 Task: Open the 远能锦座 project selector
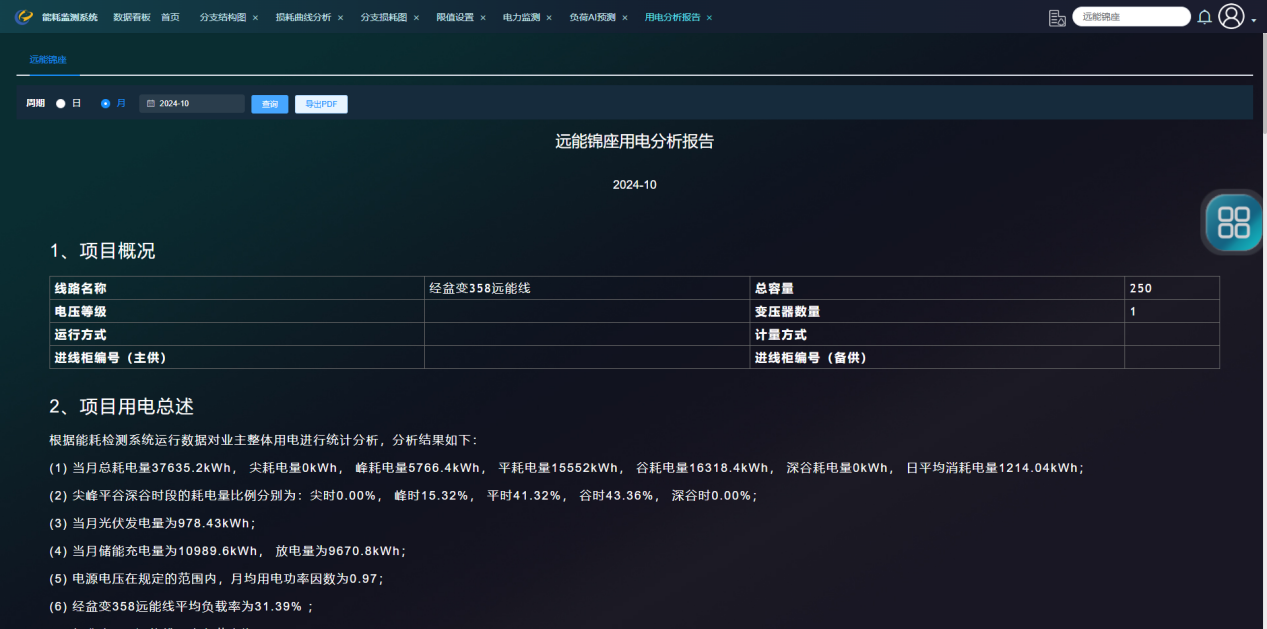[x=1130, y=17]
